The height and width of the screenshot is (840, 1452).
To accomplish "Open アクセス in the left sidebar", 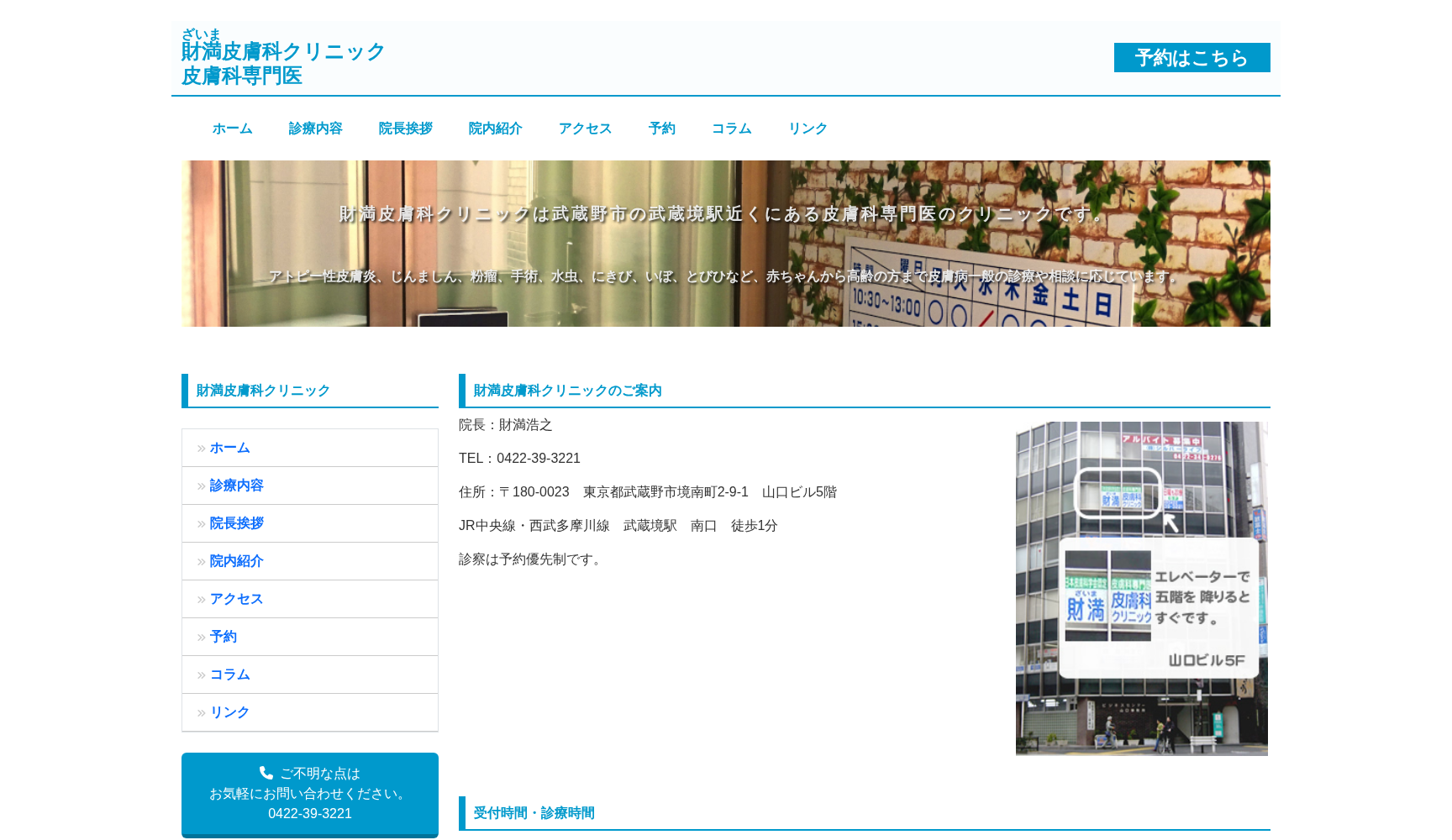I will click(x=236, y=599).
